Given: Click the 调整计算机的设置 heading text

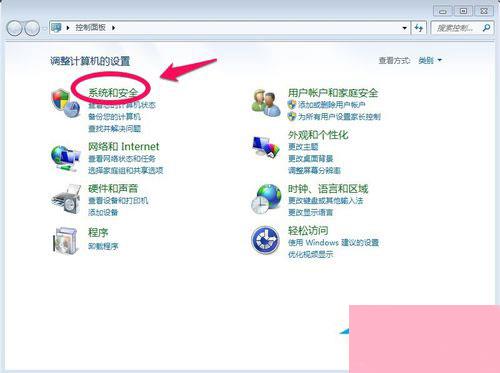Looking at the screenshot, I should (90, 61).
